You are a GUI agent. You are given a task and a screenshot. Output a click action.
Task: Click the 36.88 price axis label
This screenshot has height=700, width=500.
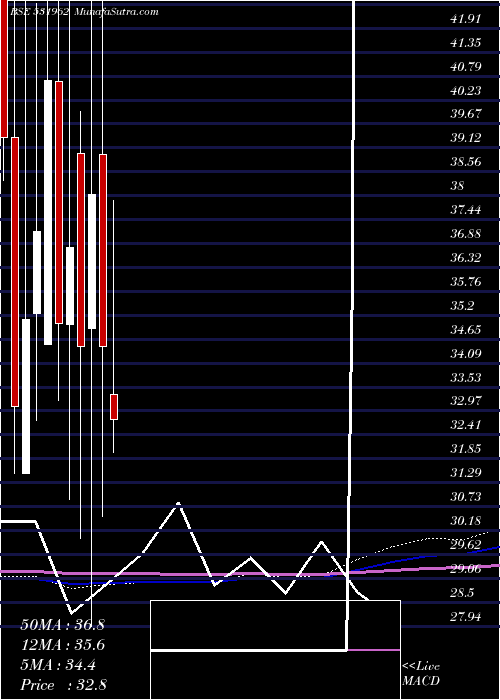pos(466,234)
